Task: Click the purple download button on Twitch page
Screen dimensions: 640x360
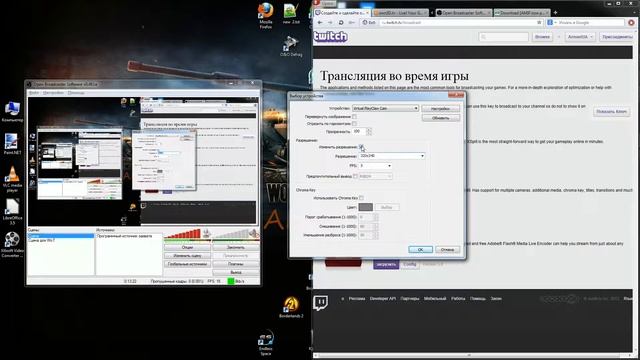Action: [x=386, y=264]
